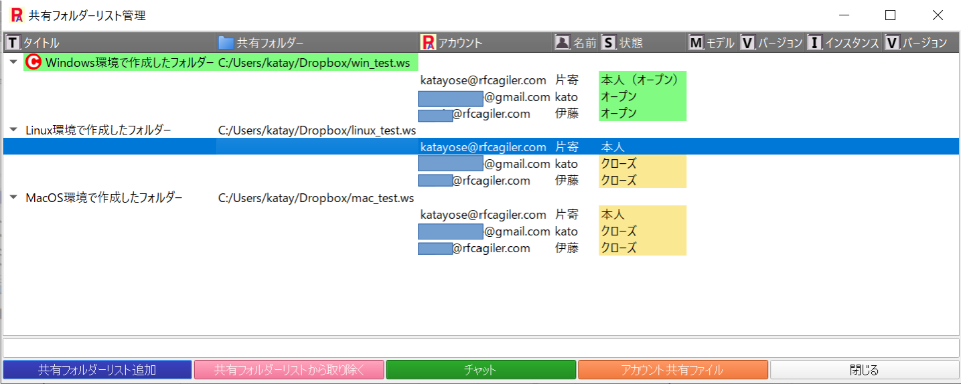This screenshot has height=386, width=963.
Task: Sort by タイトル column header
Action: [41, 43]
